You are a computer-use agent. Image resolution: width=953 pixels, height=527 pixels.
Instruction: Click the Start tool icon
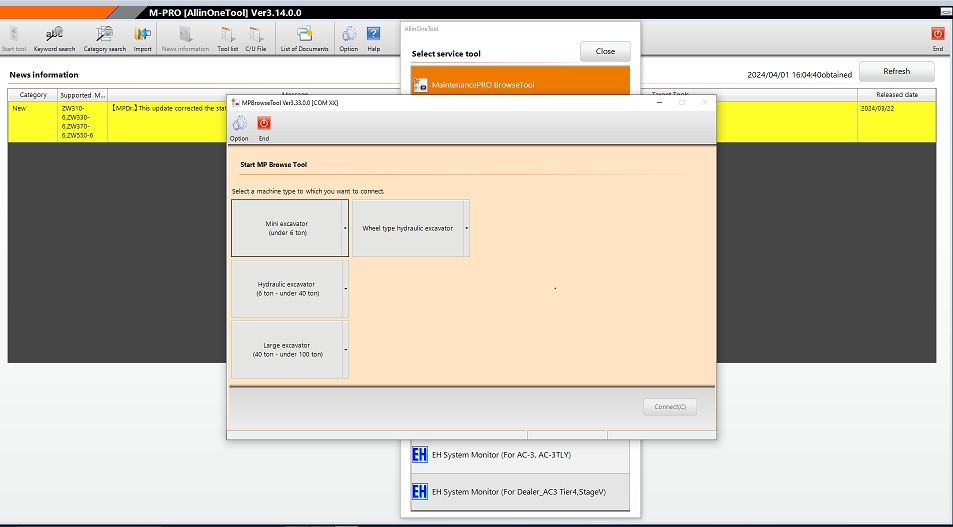pyautogui.click(x=14, y=39)
